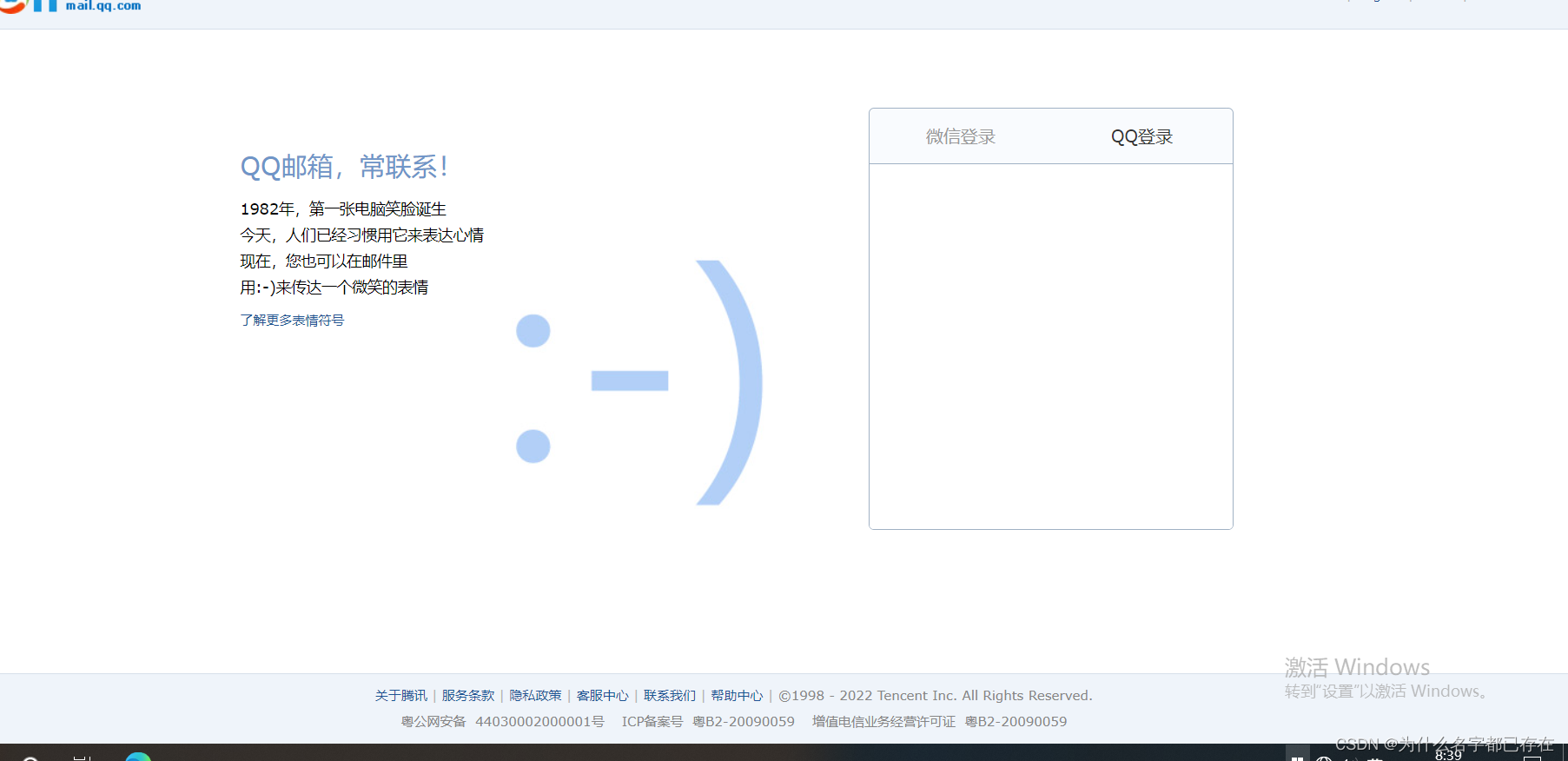Open the 隐私政策 footer link
Viewport: 1568px width, 761px height.
(535, 696)
